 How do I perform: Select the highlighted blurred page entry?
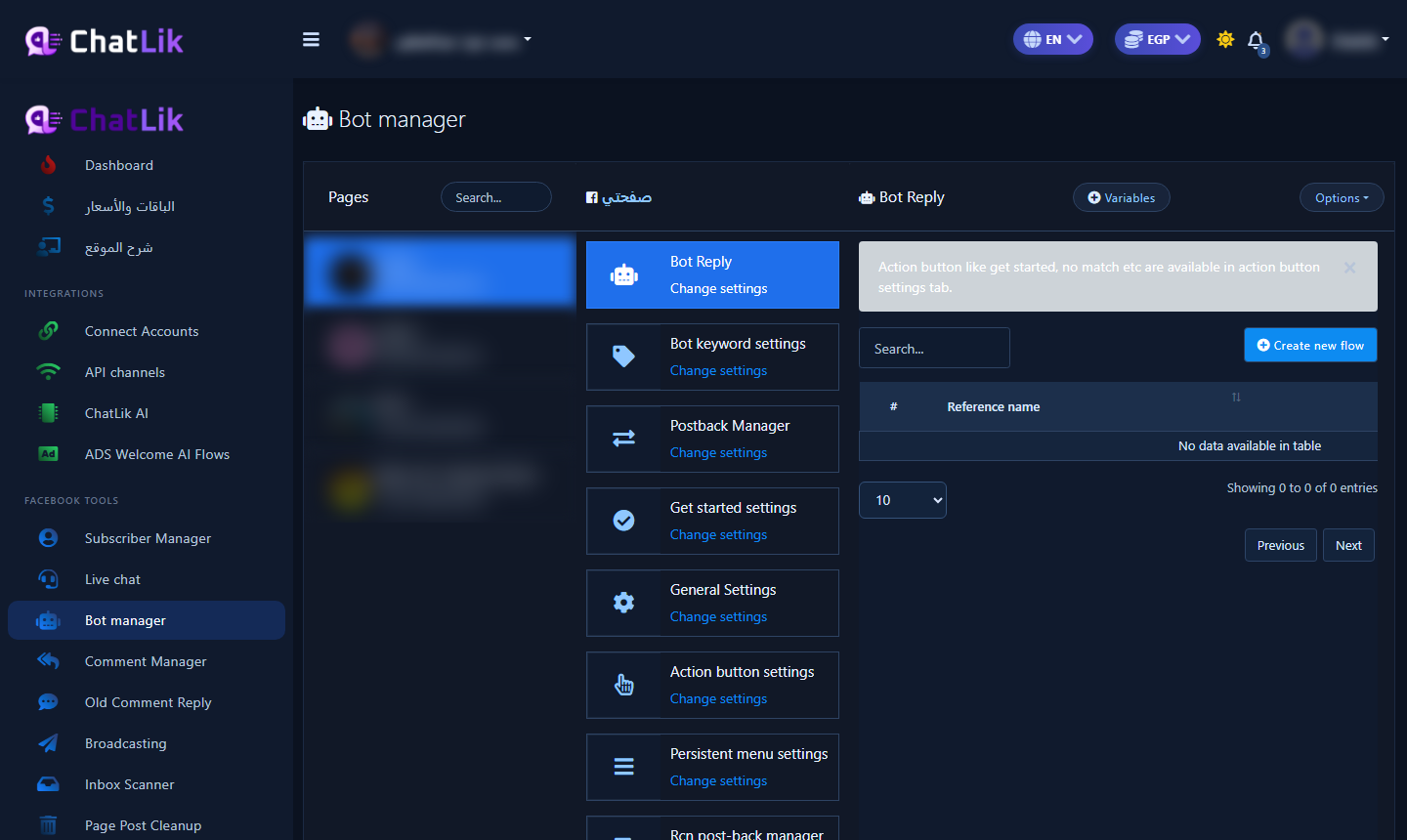[440, 273]
